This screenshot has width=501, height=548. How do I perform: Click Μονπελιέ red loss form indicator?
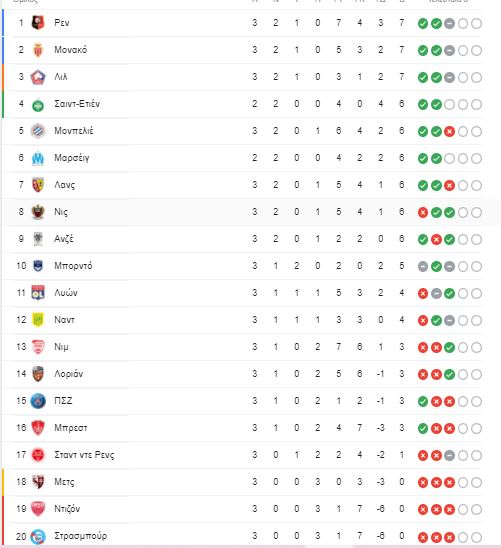pyautogui.click(x=449, y=131)
